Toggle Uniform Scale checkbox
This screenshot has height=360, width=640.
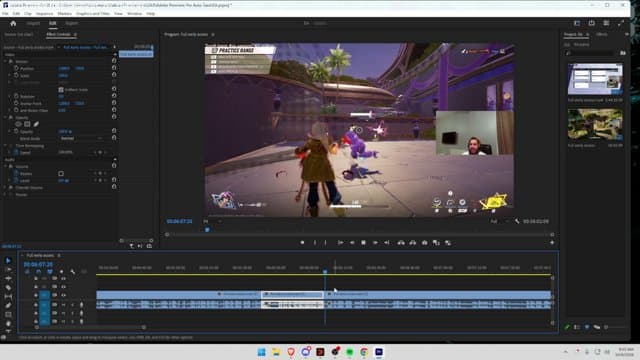[61, 89]
